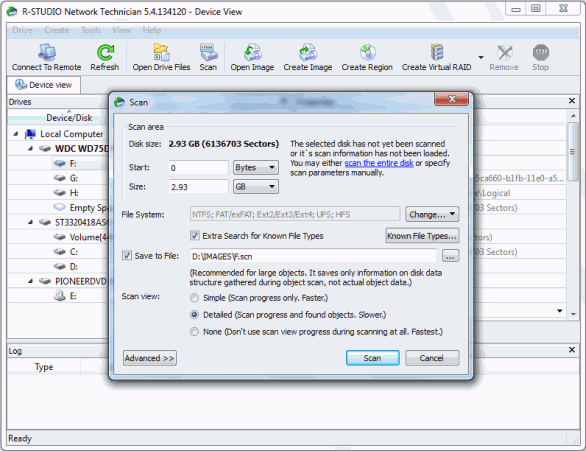Select the G: drive icon in the tree
586x451 pixels.
[x=59, y=178]
